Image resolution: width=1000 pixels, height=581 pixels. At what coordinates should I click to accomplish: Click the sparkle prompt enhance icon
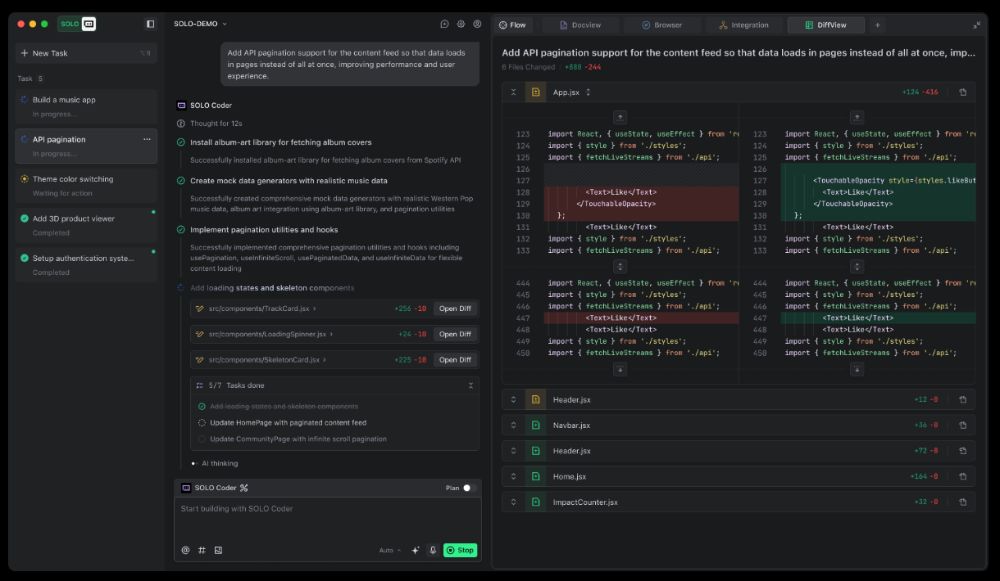(x=416, y=550)
